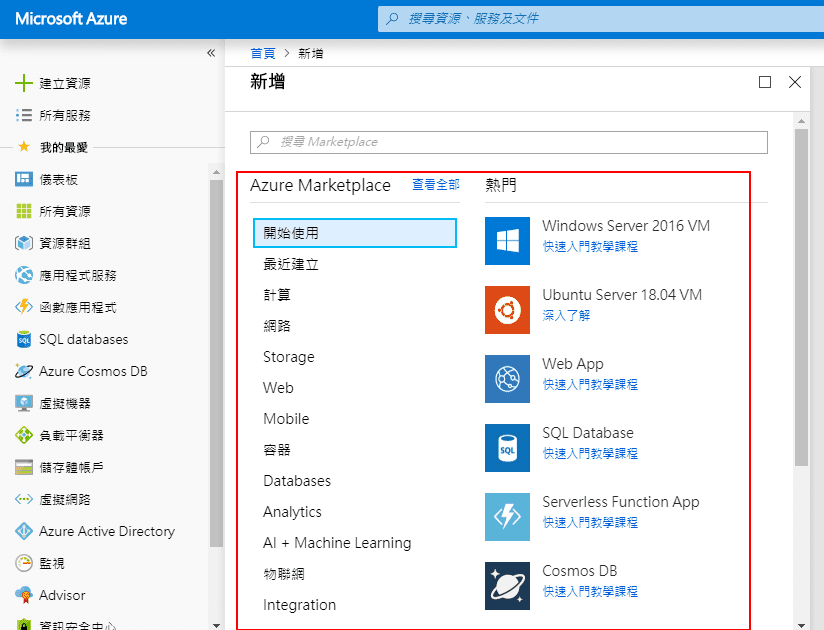Click the 虛擬網路 network icon
Image resolution: width=824 pixels, height=630 pixels.
tap(24, 499)
